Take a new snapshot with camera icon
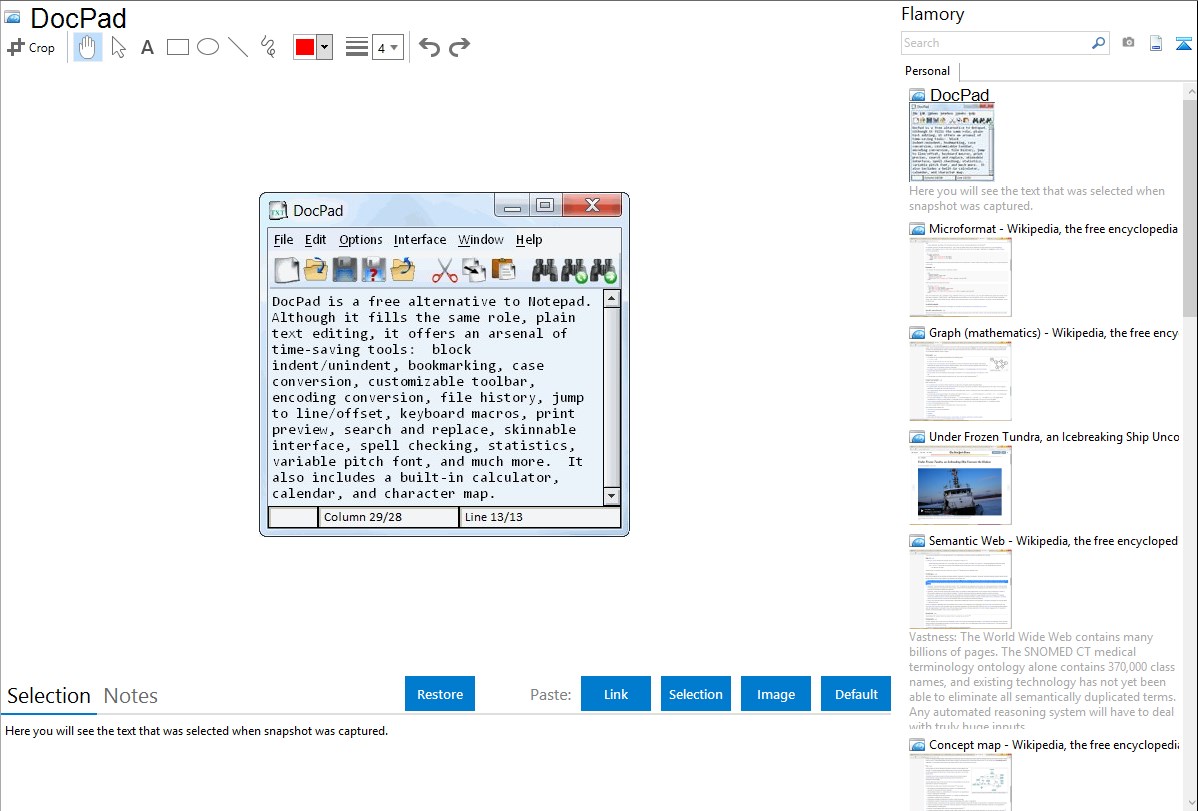 (1128, 43)
